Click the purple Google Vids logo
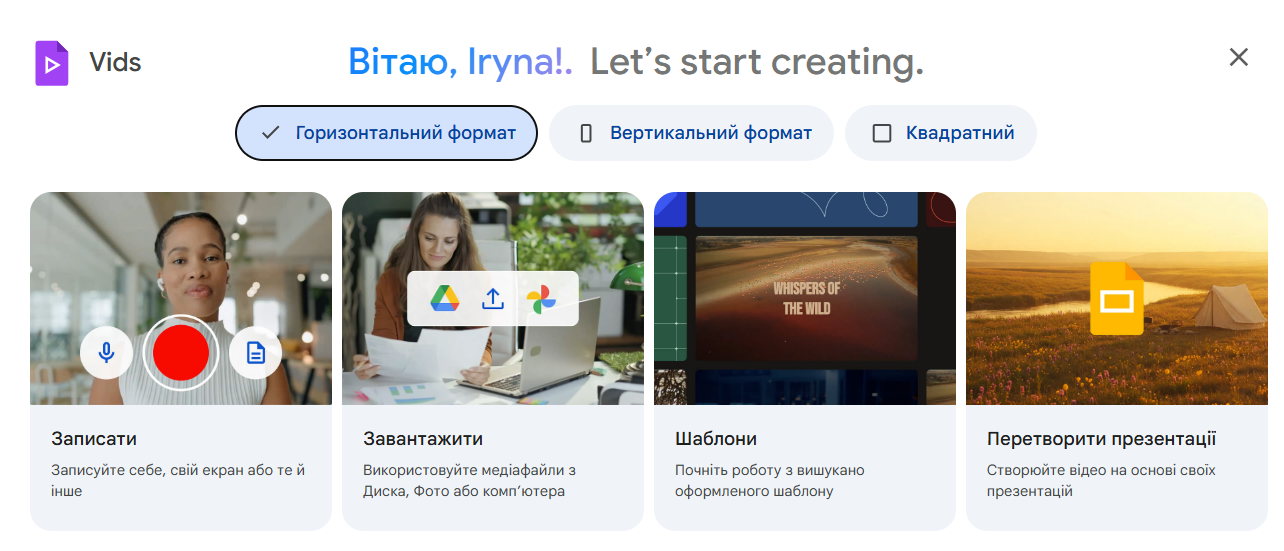 52,63
